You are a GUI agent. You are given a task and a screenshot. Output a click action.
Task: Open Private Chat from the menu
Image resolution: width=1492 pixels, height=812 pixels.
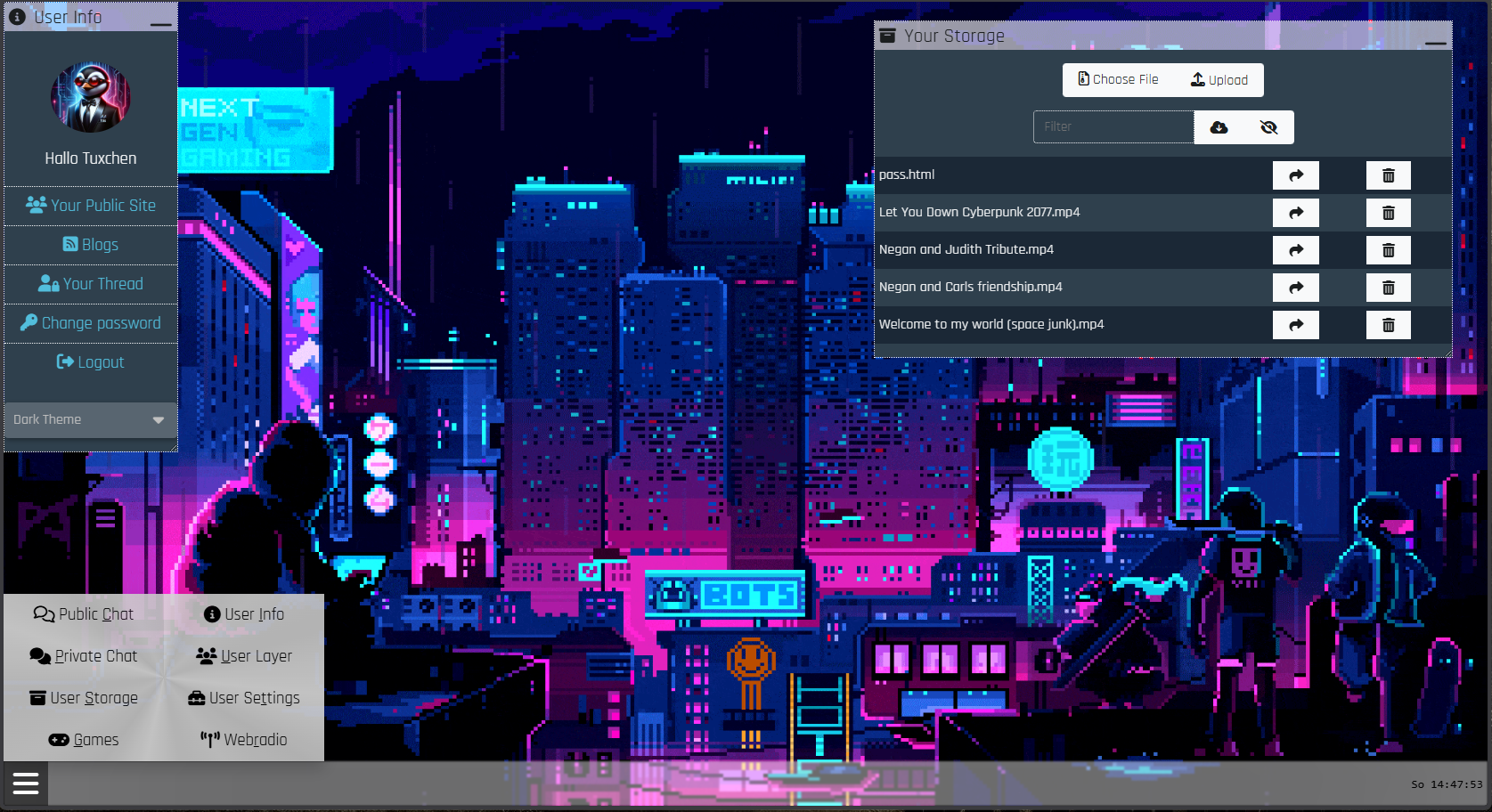coord(84,656)
